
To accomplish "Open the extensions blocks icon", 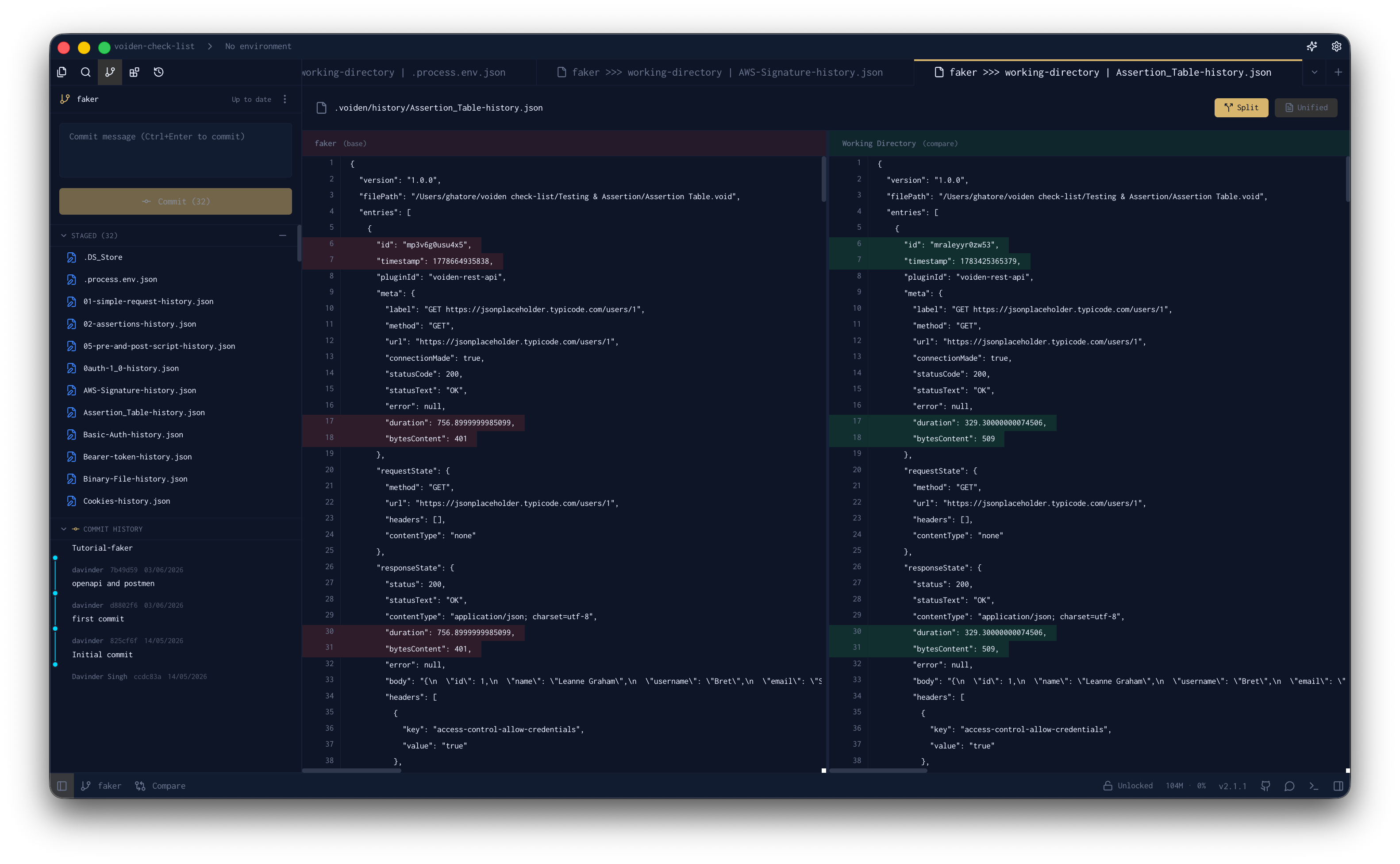I will [x=134, y=72].
